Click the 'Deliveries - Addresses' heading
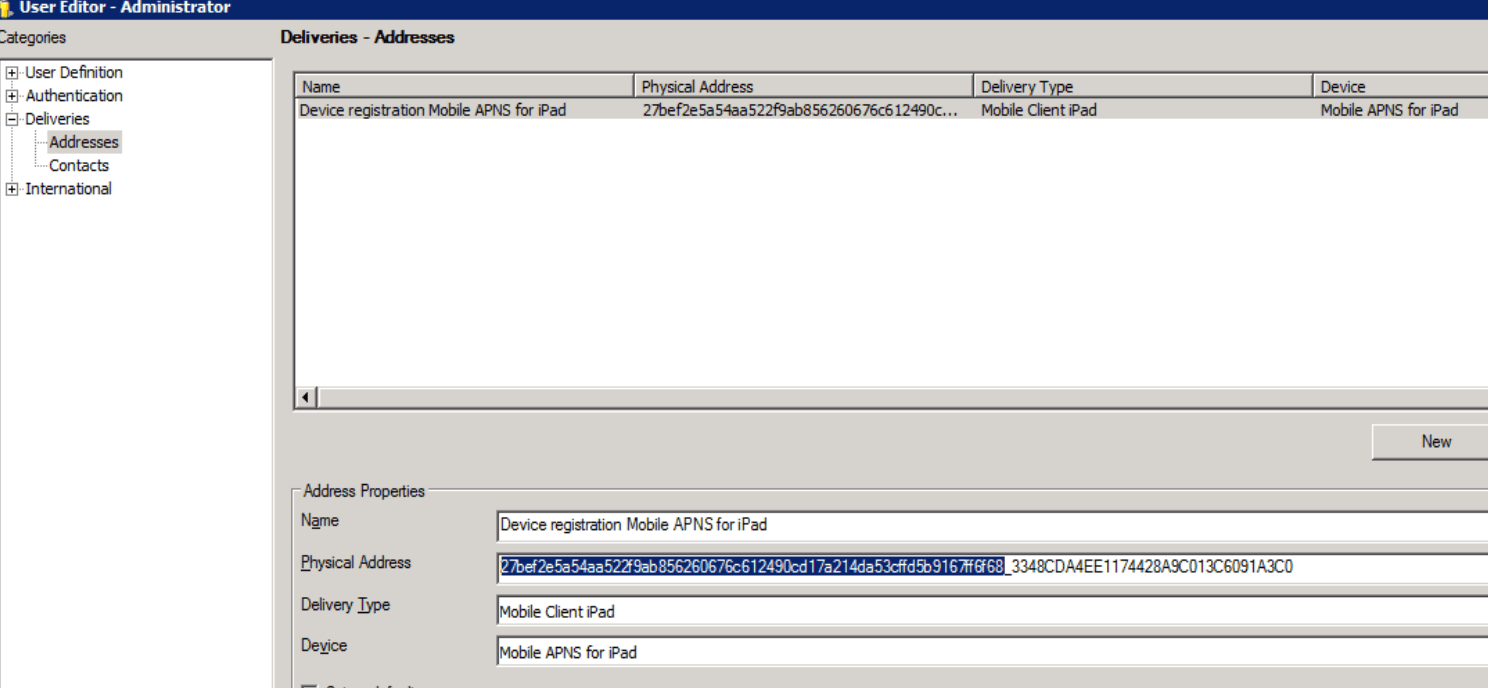 [368, 37]
